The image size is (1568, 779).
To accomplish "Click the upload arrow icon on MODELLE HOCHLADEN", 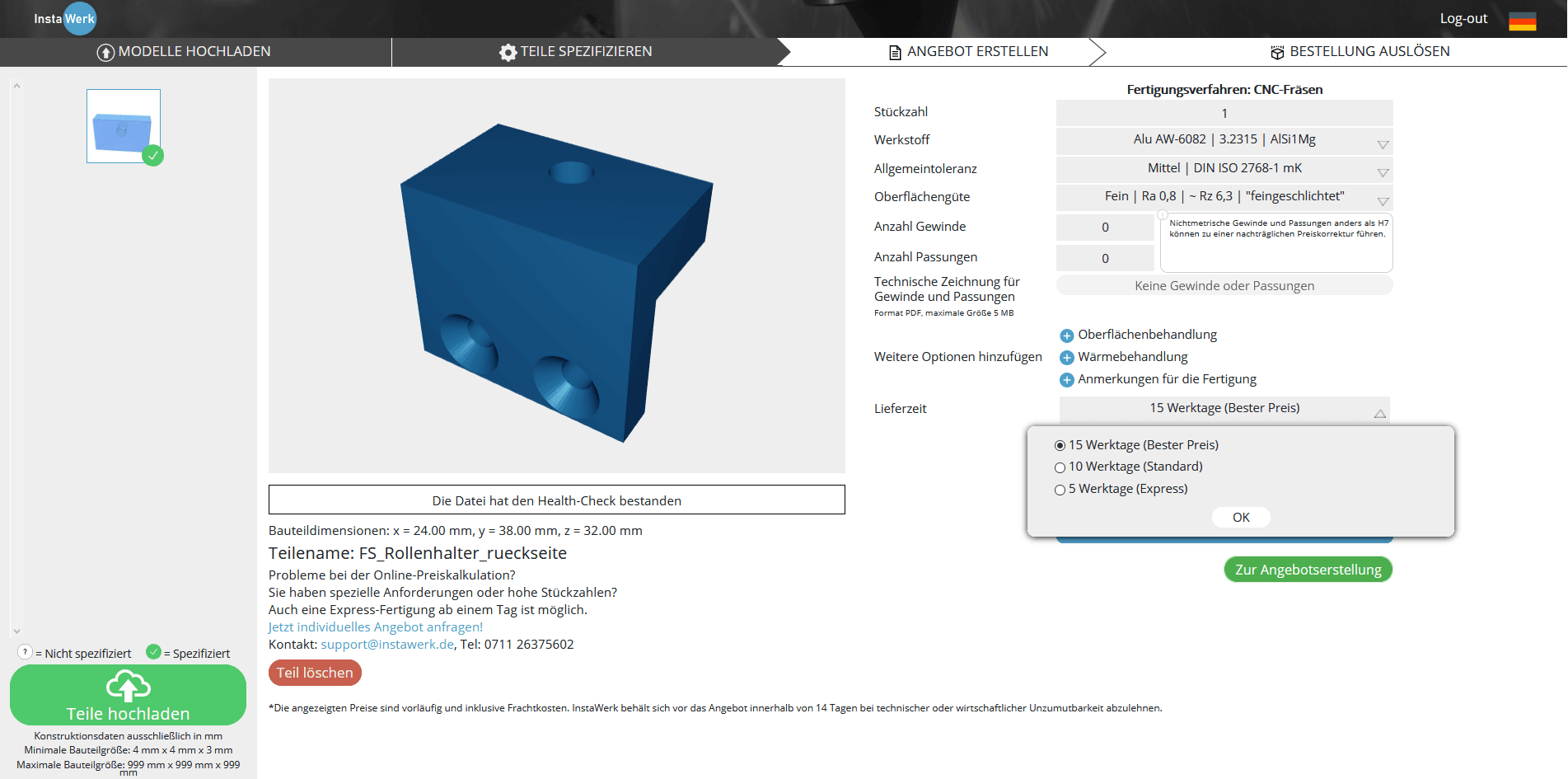I will pos(105,51).
